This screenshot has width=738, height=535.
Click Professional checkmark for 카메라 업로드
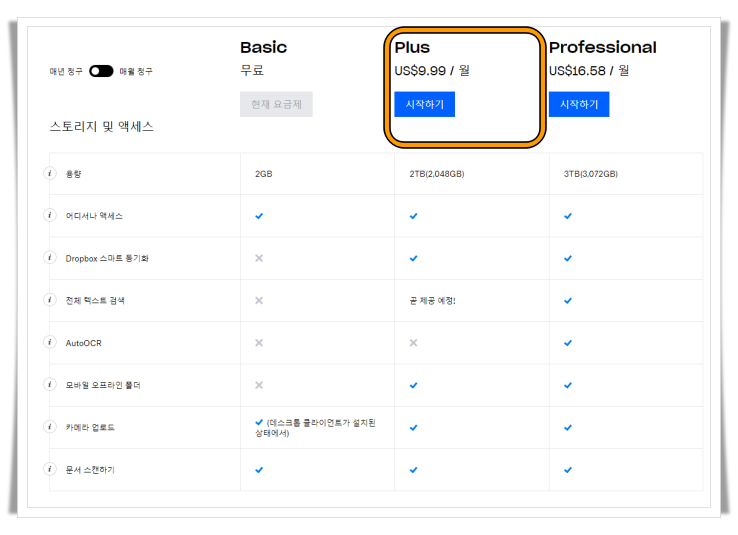(x=568, y=428)
